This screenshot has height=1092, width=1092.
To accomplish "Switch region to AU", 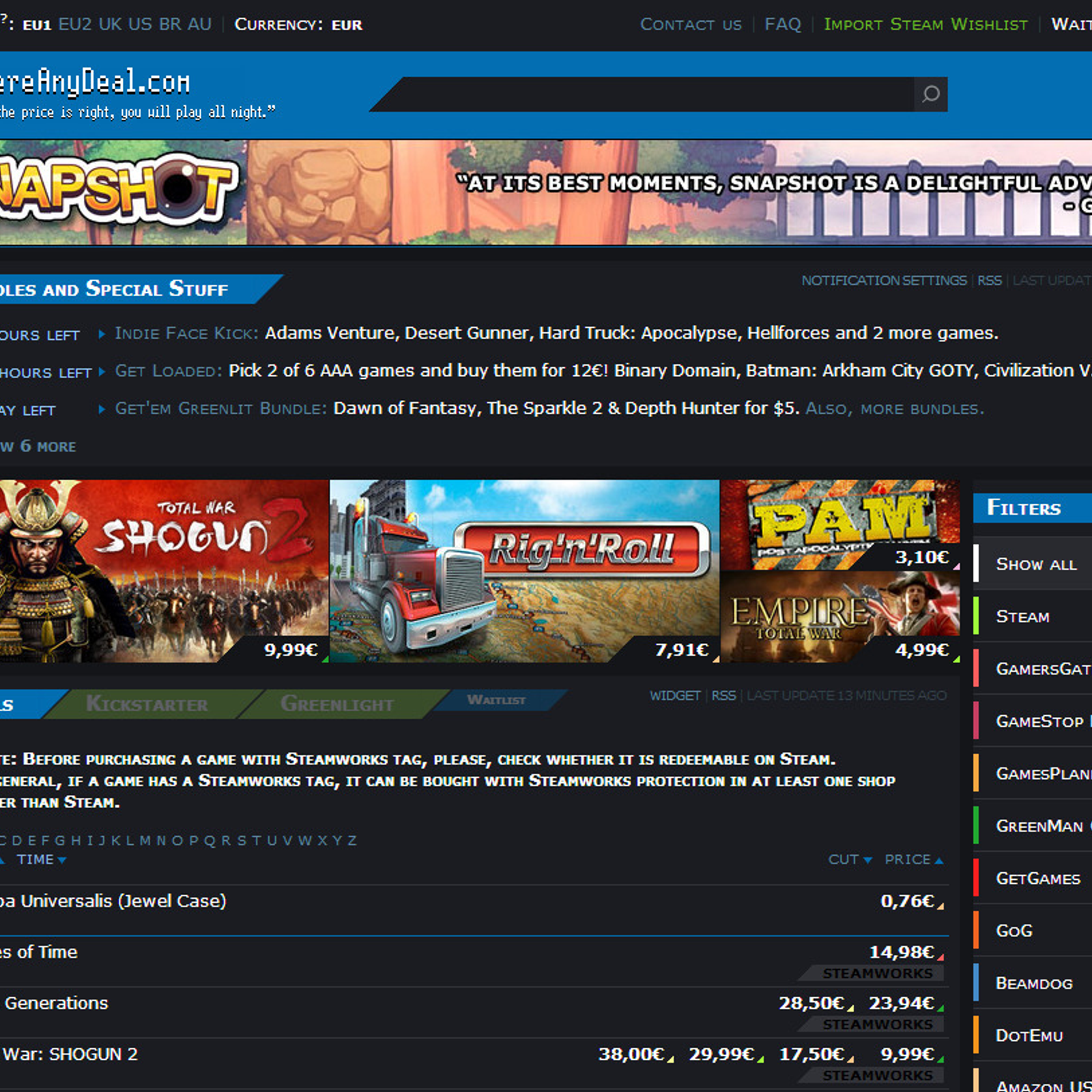I will coord(199,25).
